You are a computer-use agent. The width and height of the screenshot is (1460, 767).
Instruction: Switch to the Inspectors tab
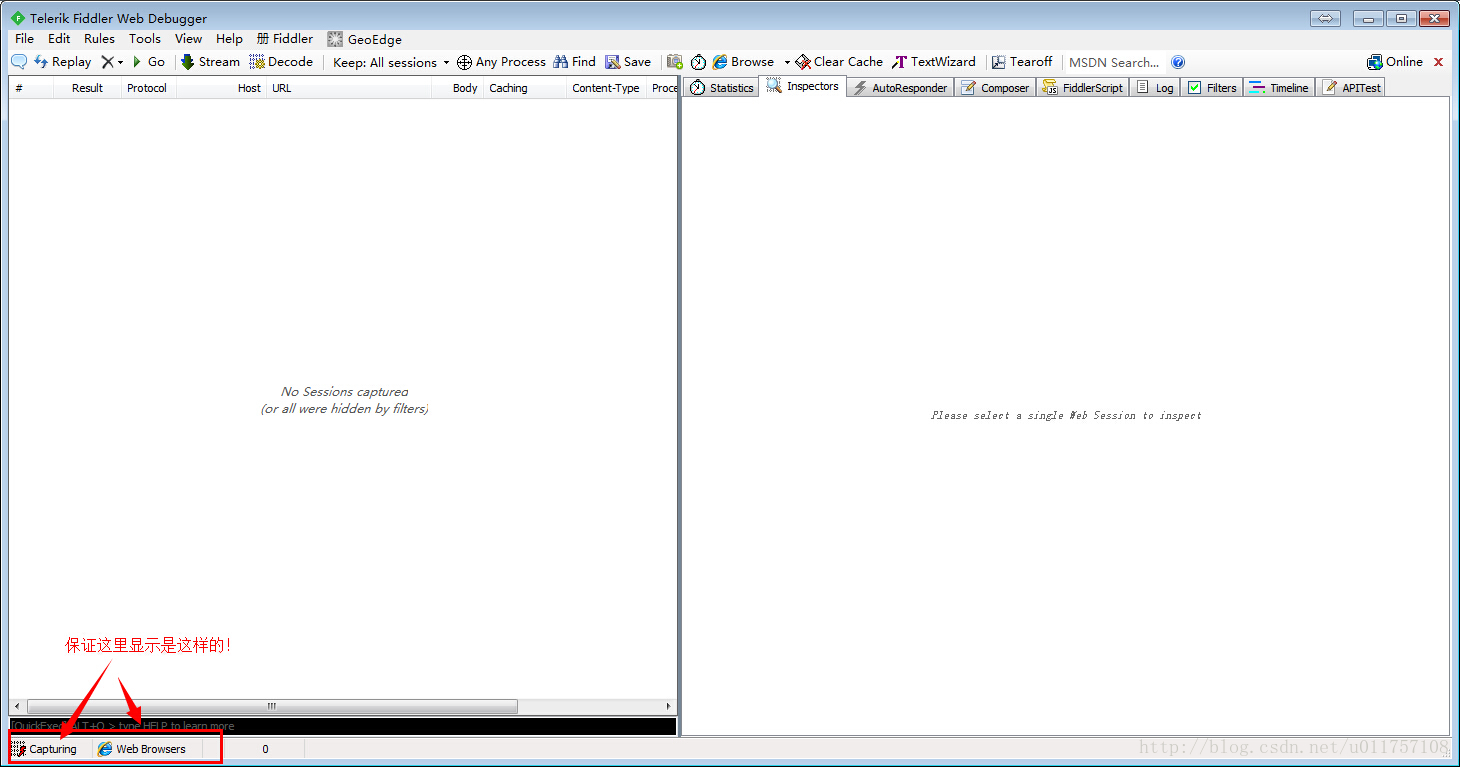pyautogui.click(x=802, y=86)
